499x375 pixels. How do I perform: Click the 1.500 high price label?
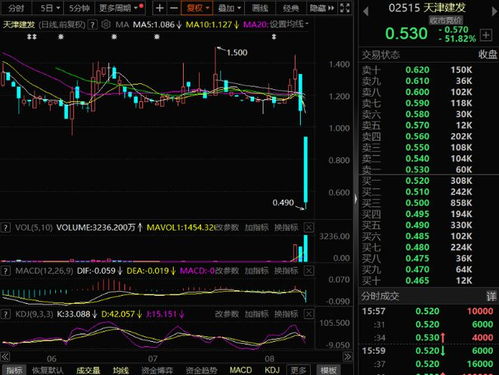point(237,53)
